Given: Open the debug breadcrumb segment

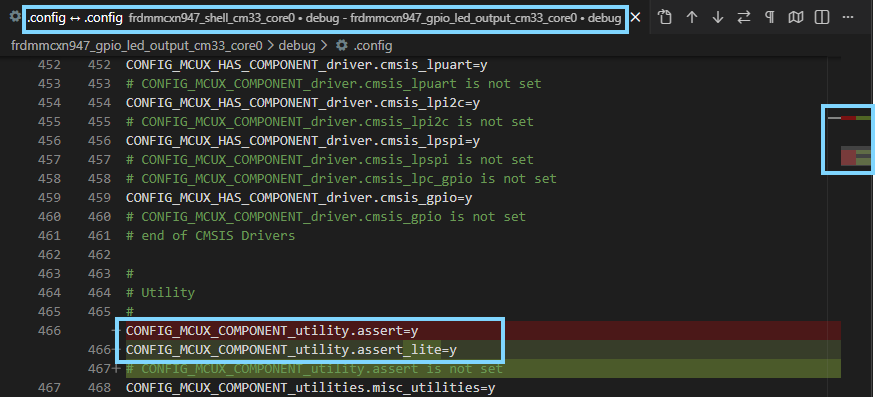Looking at the screenshot, I should [296, 45].
